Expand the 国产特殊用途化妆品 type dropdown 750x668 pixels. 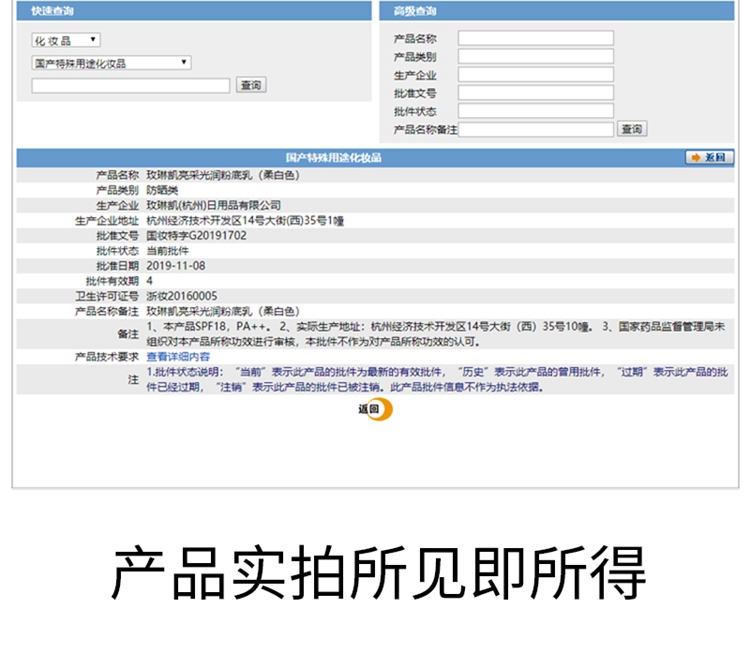tap(111, 63)
